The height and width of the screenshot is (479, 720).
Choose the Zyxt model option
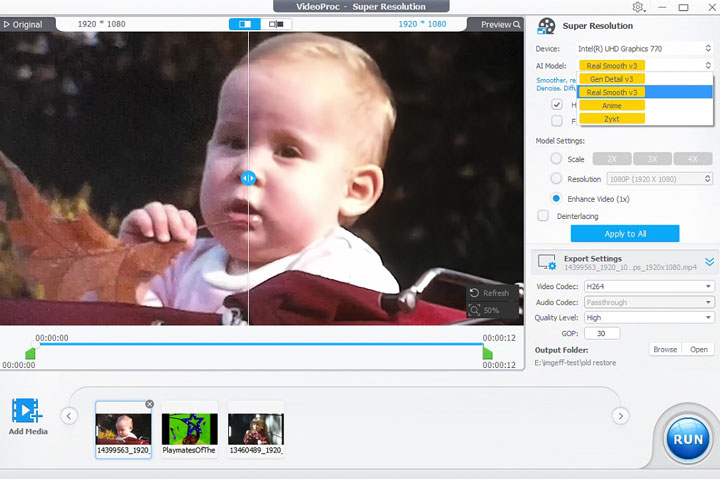pyautogui.click(x=645, y=119)
